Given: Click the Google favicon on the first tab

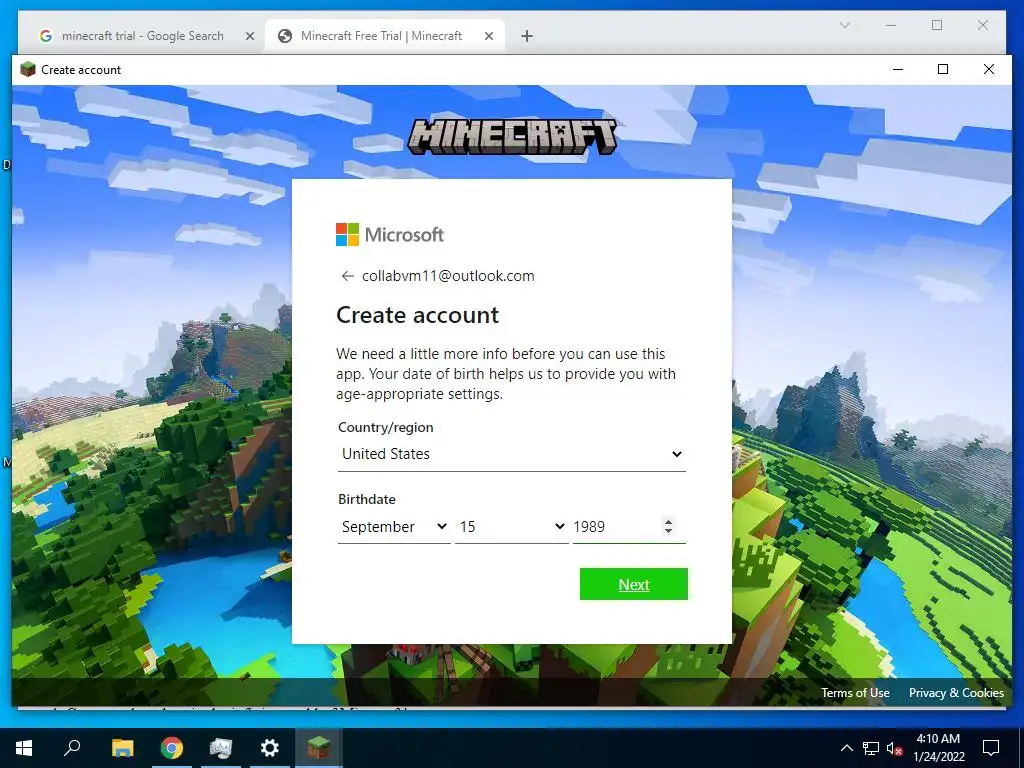Looking at the screenshot, I should click(x=46, y=36).
